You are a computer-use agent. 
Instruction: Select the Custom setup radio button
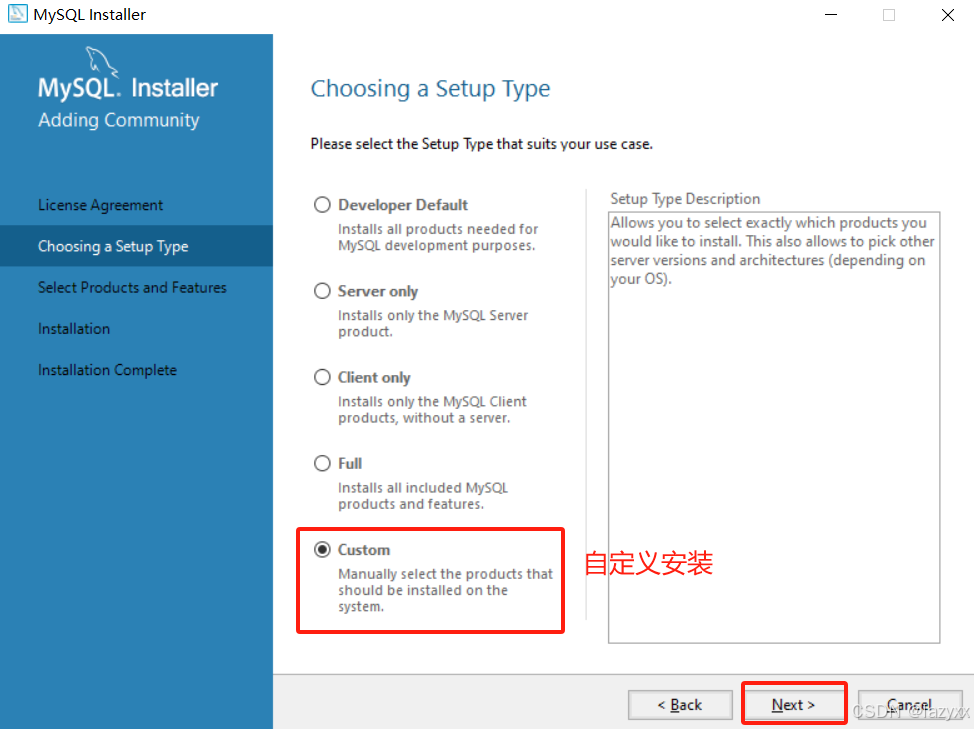coord(322,550)
